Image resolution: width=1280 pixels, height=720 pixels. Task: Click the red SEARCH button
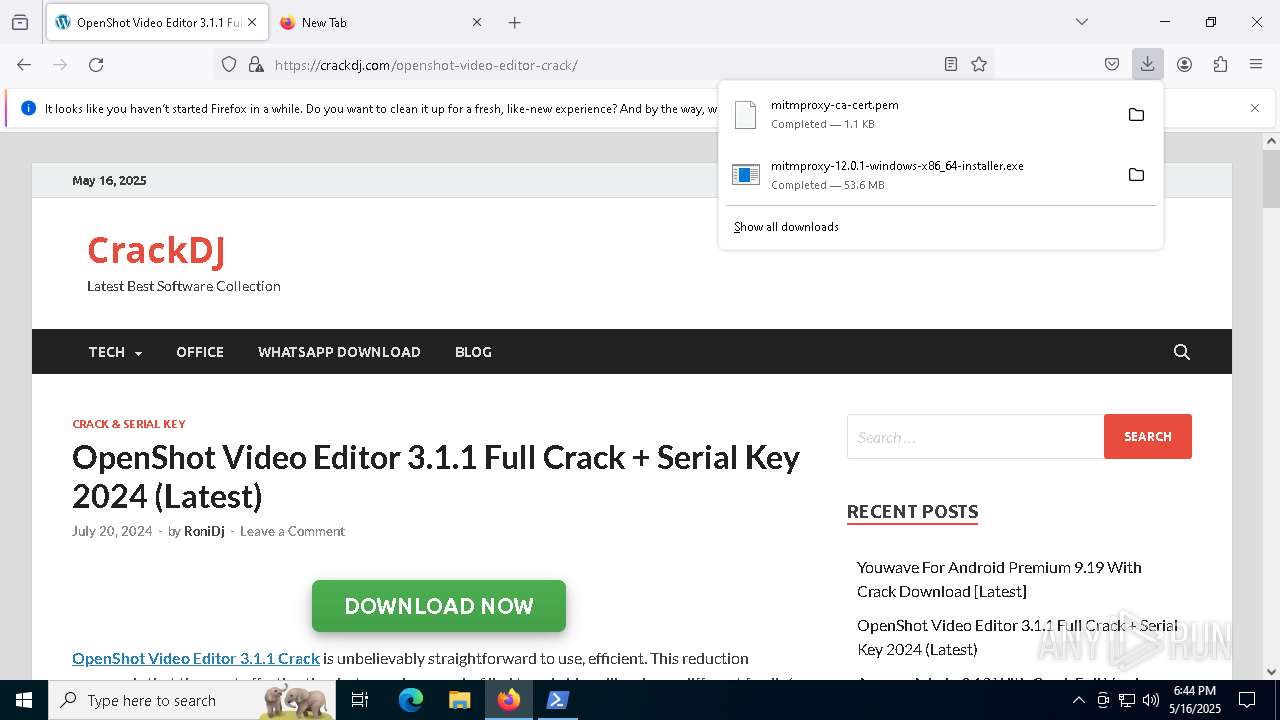tap(1147, 437)
